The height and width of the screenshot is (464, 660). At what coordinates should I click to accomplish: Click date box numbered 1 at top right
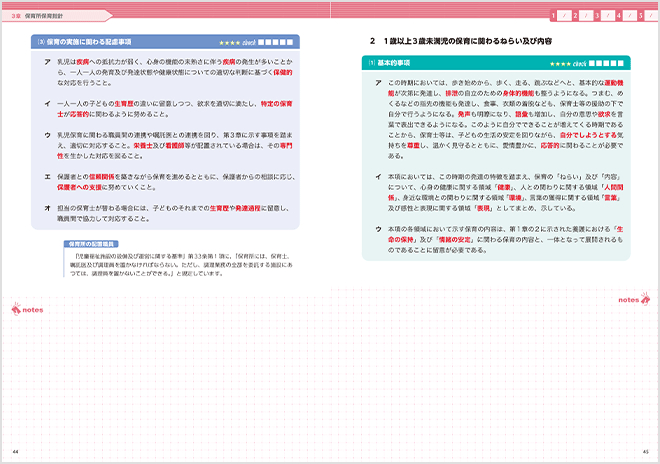point(564,16)
